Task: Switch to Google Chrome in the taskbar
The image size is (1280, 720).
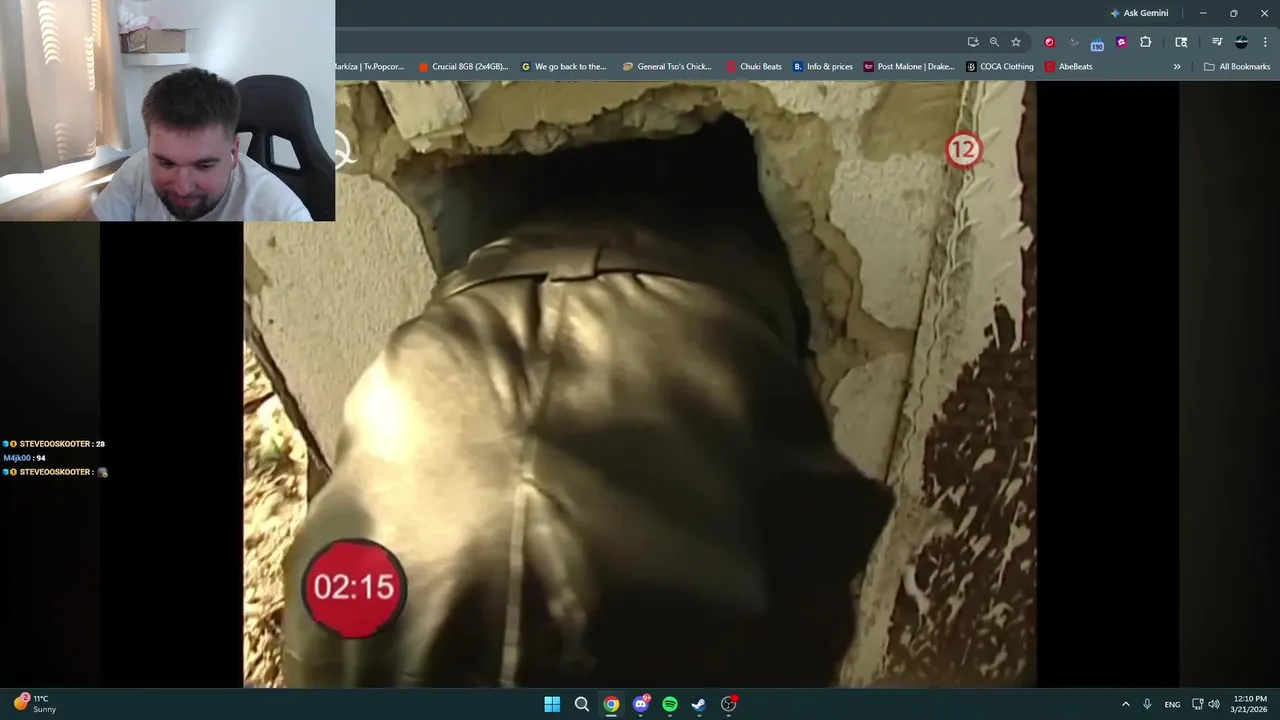Action: coord(611,704)
